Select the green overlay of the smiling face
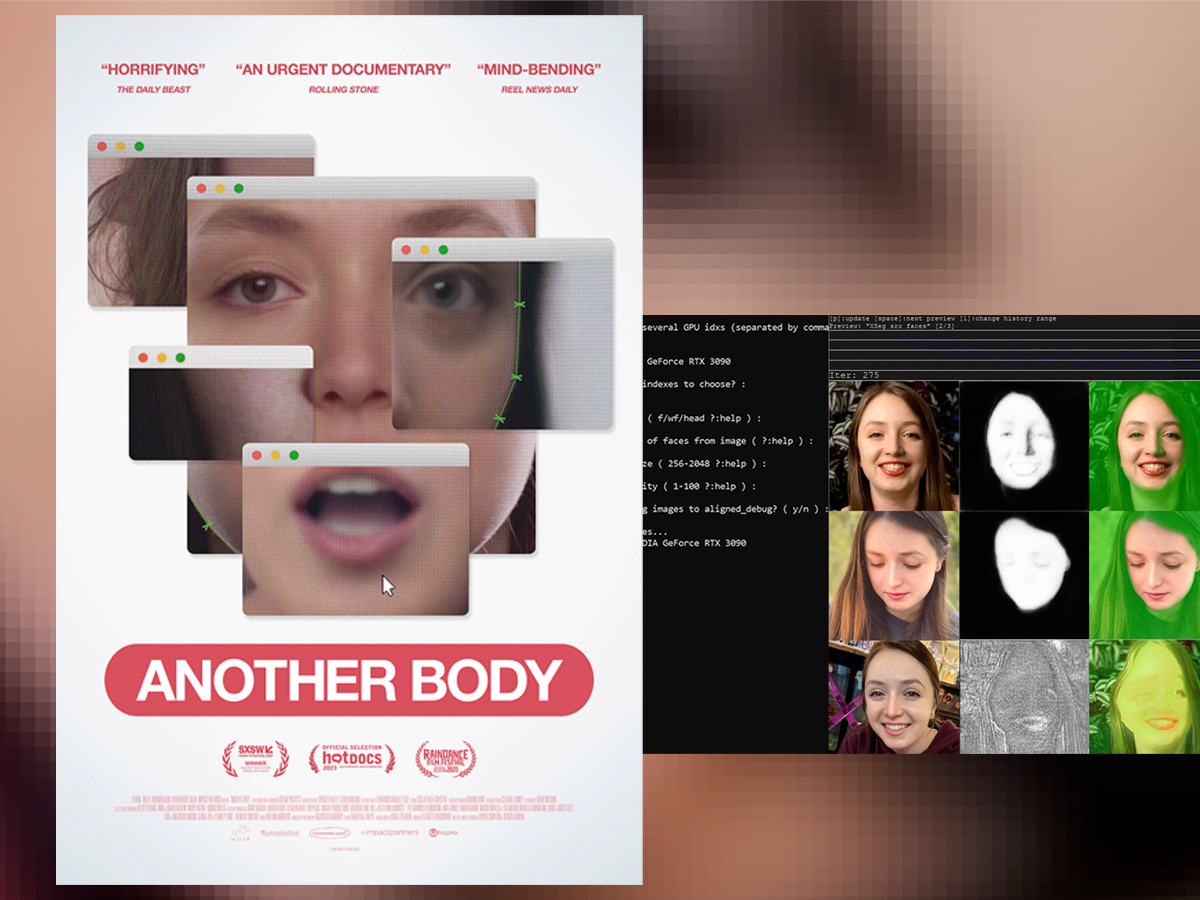This screenshot has height=900, width=1200. 1144,446
